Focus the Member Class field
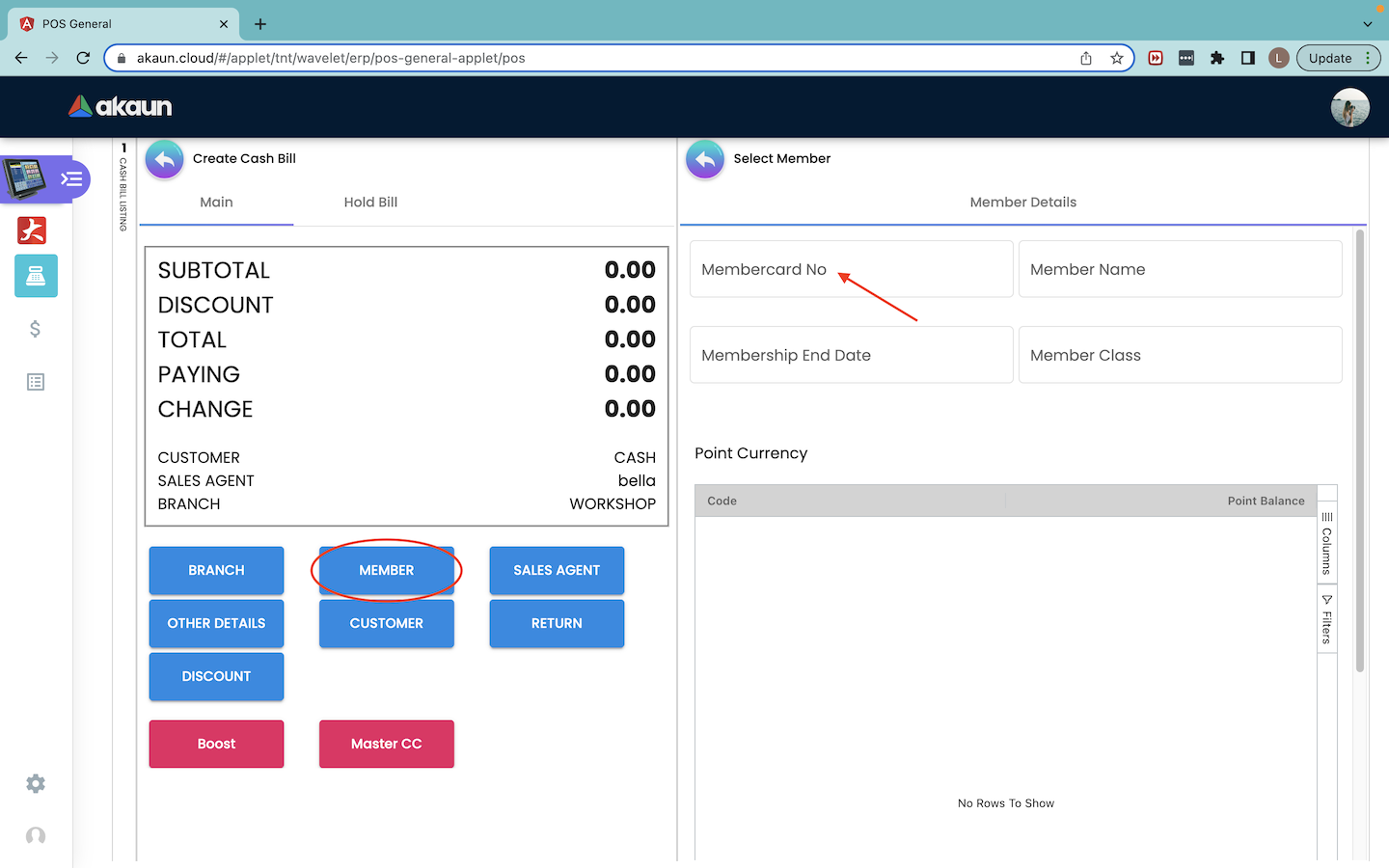This screenshot has width=1389, height=868. pos(1181,355)
